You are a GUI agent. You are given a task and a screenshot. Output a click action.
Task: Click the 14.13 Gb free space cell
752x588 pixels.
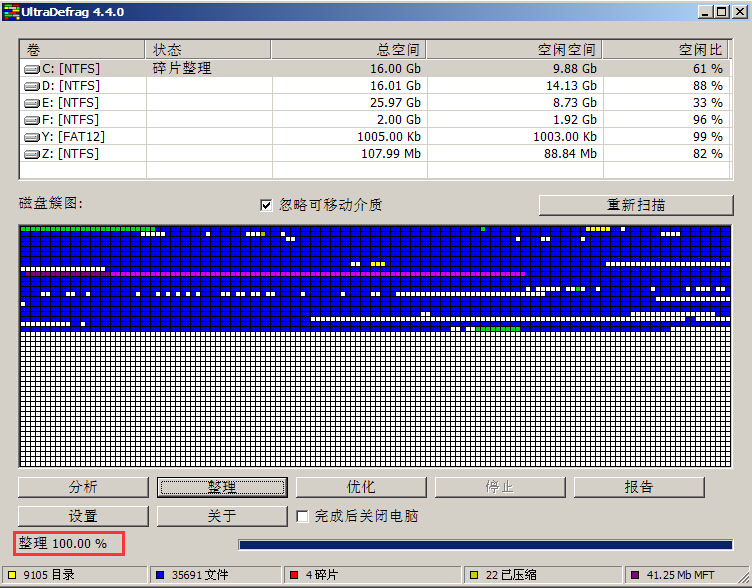tap(571, 86)
